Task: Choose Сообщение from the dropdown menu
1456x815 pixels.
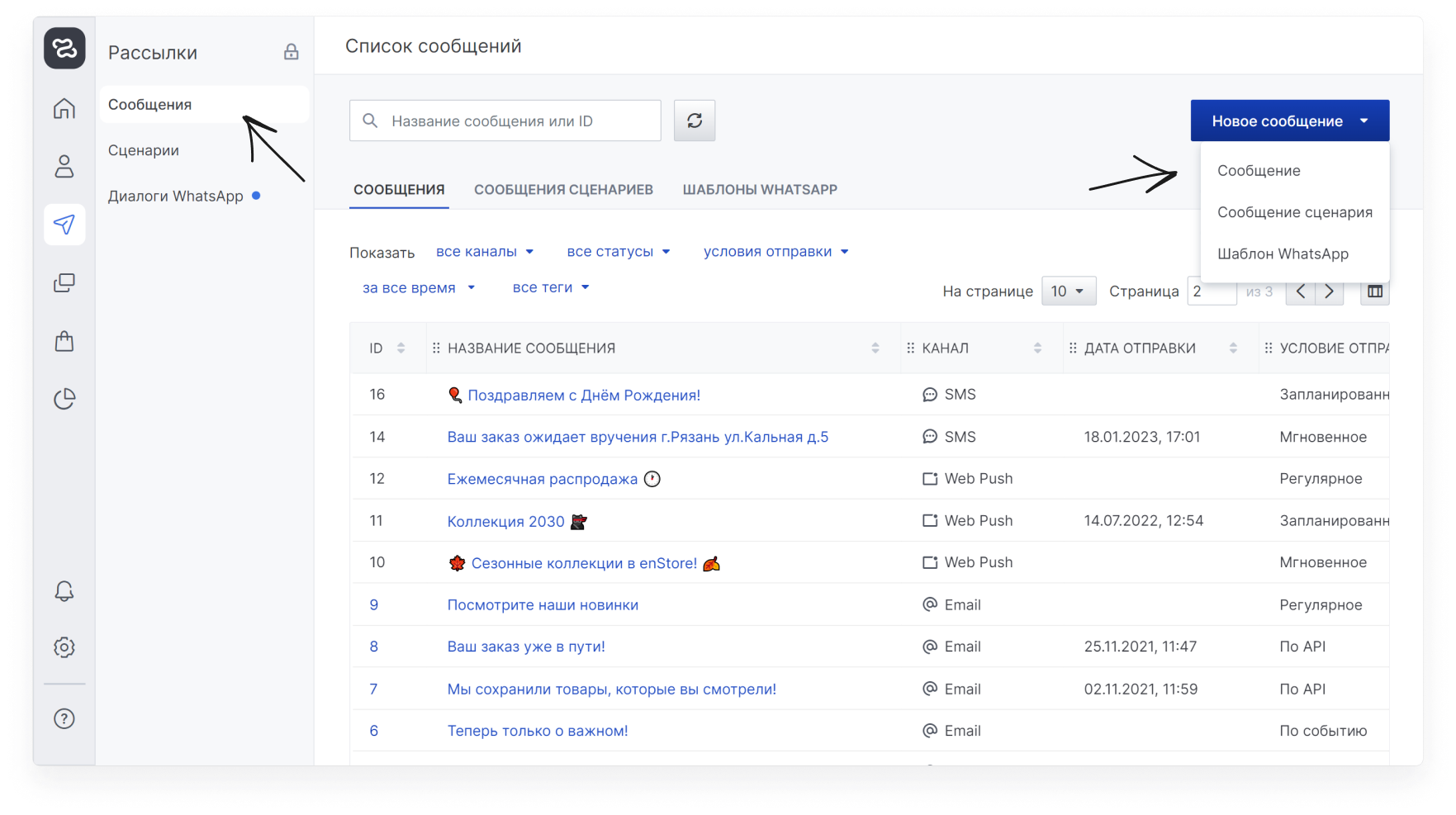Action: click(x=1259, y=171)
